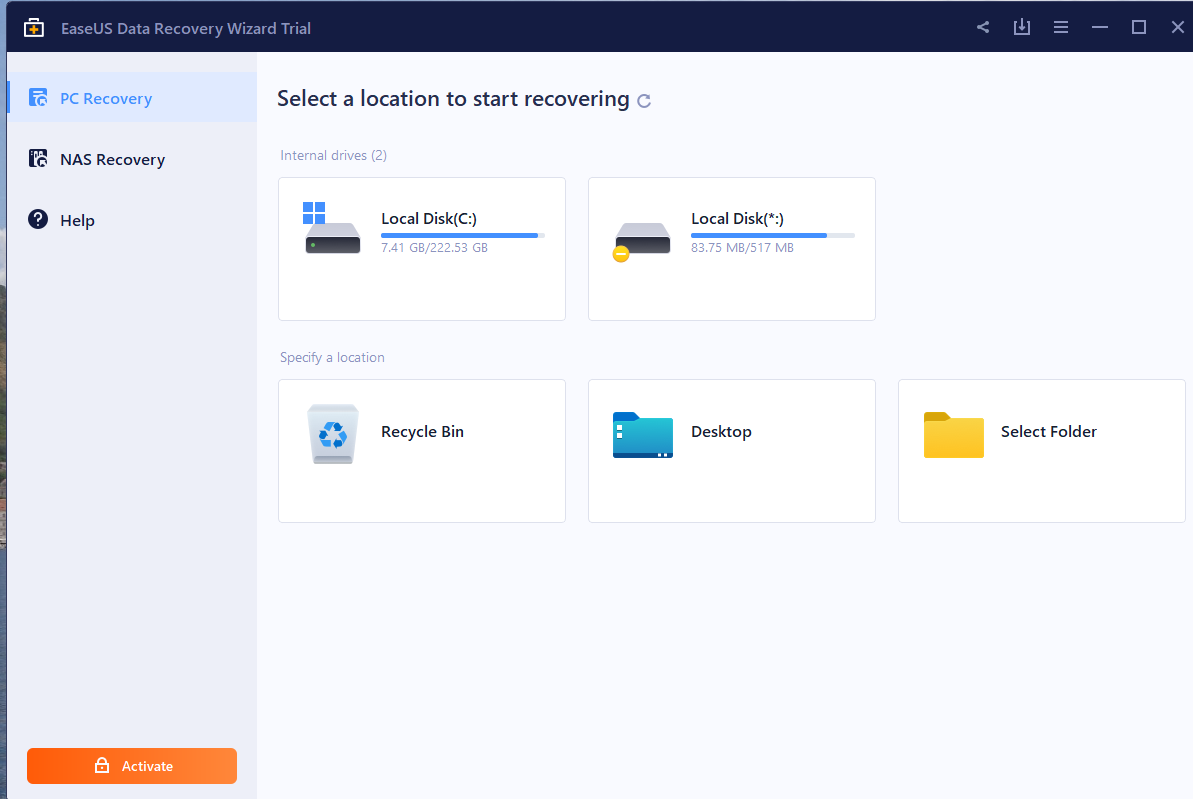Select the Local Disk(C:) label

[428, 218]
